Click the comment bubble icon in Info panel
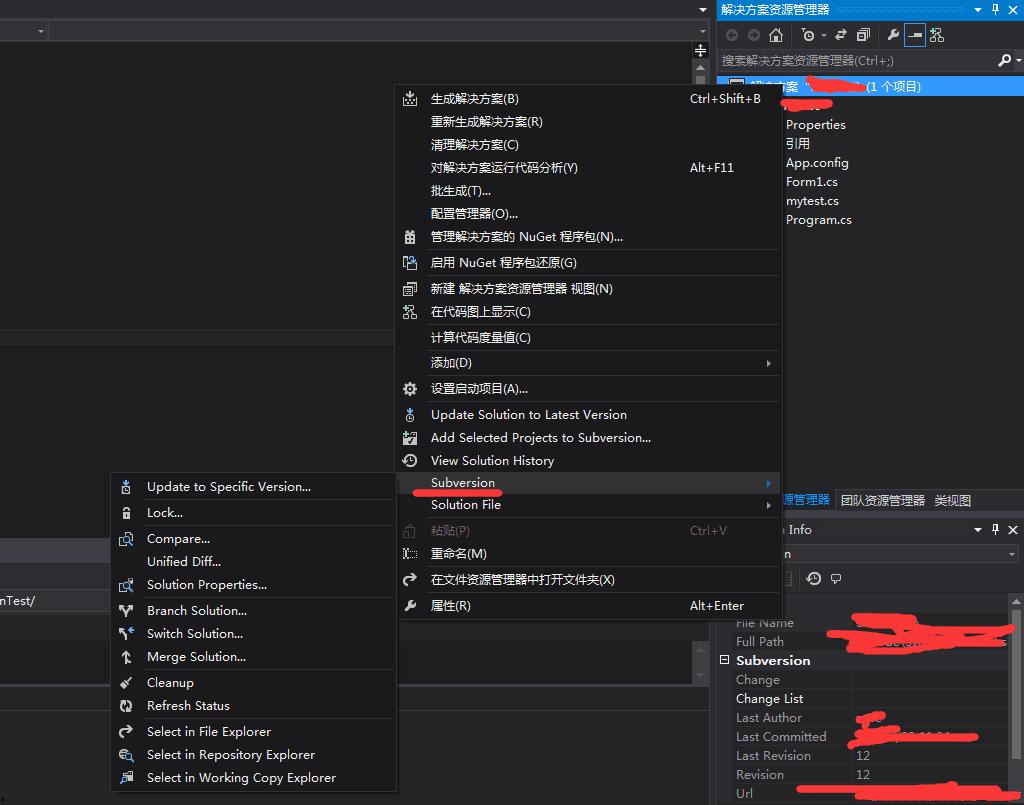The image size is (1024, 805). click(836, 578)
